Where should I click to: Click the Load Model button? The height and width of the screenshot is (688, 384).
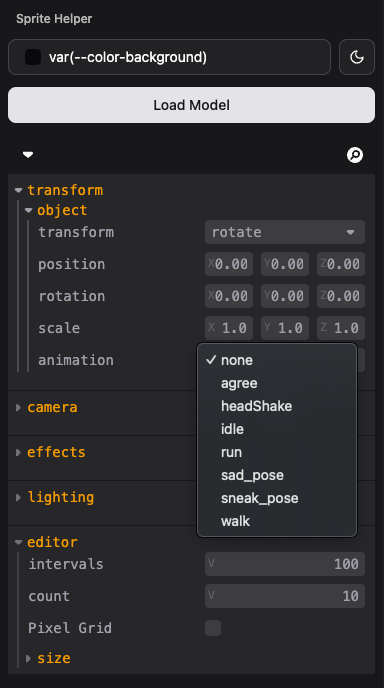(x=191, y=105)
